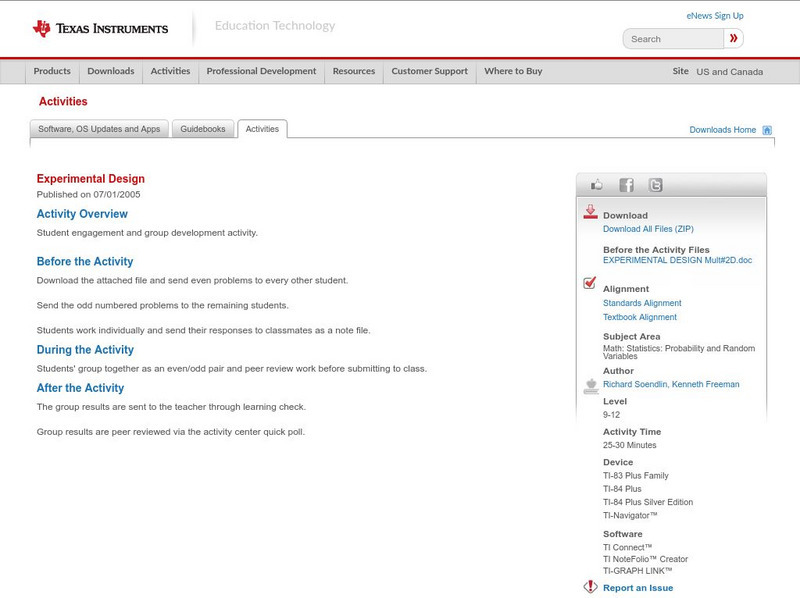Click the red search submit arrow
800x598 pixels.
pyautogui.click(x=733, y=37)
